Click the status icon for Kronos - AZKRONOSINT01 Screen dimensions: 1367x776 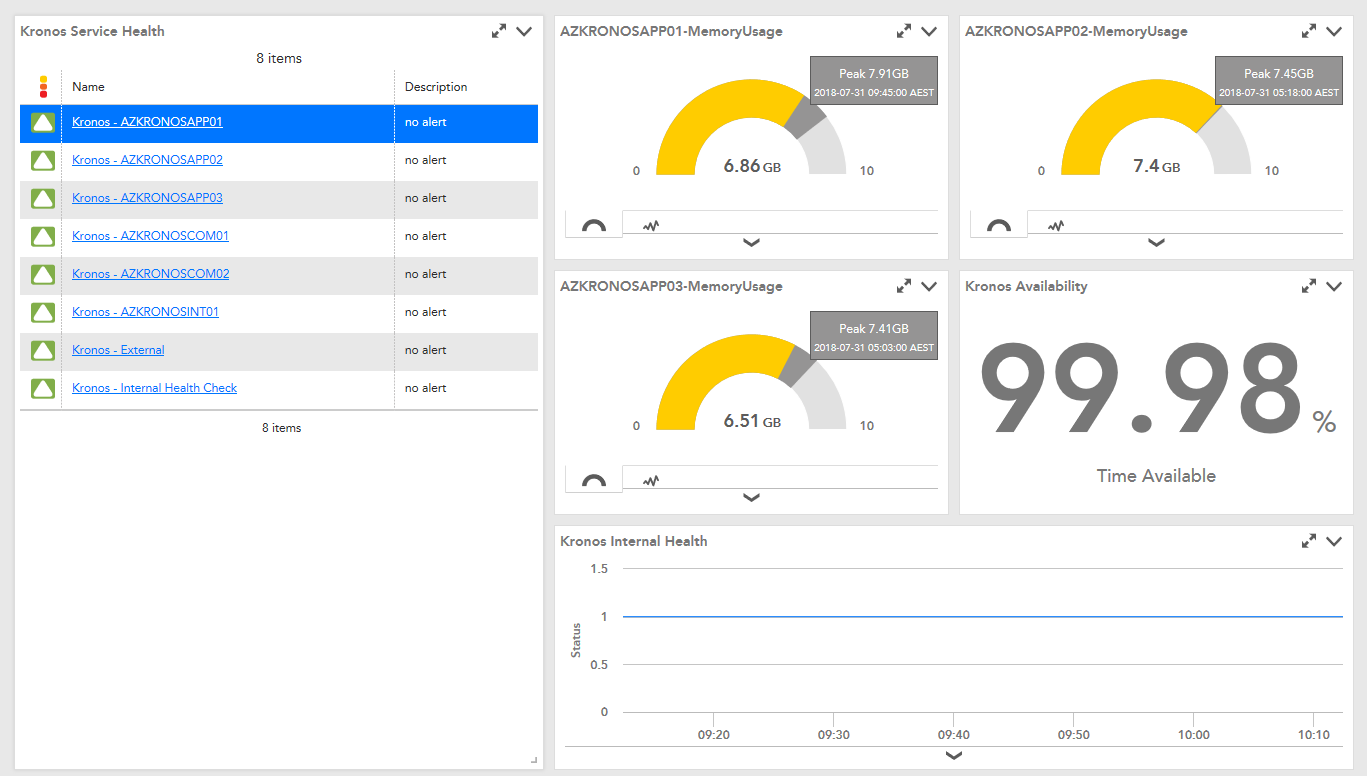point(43,313)
